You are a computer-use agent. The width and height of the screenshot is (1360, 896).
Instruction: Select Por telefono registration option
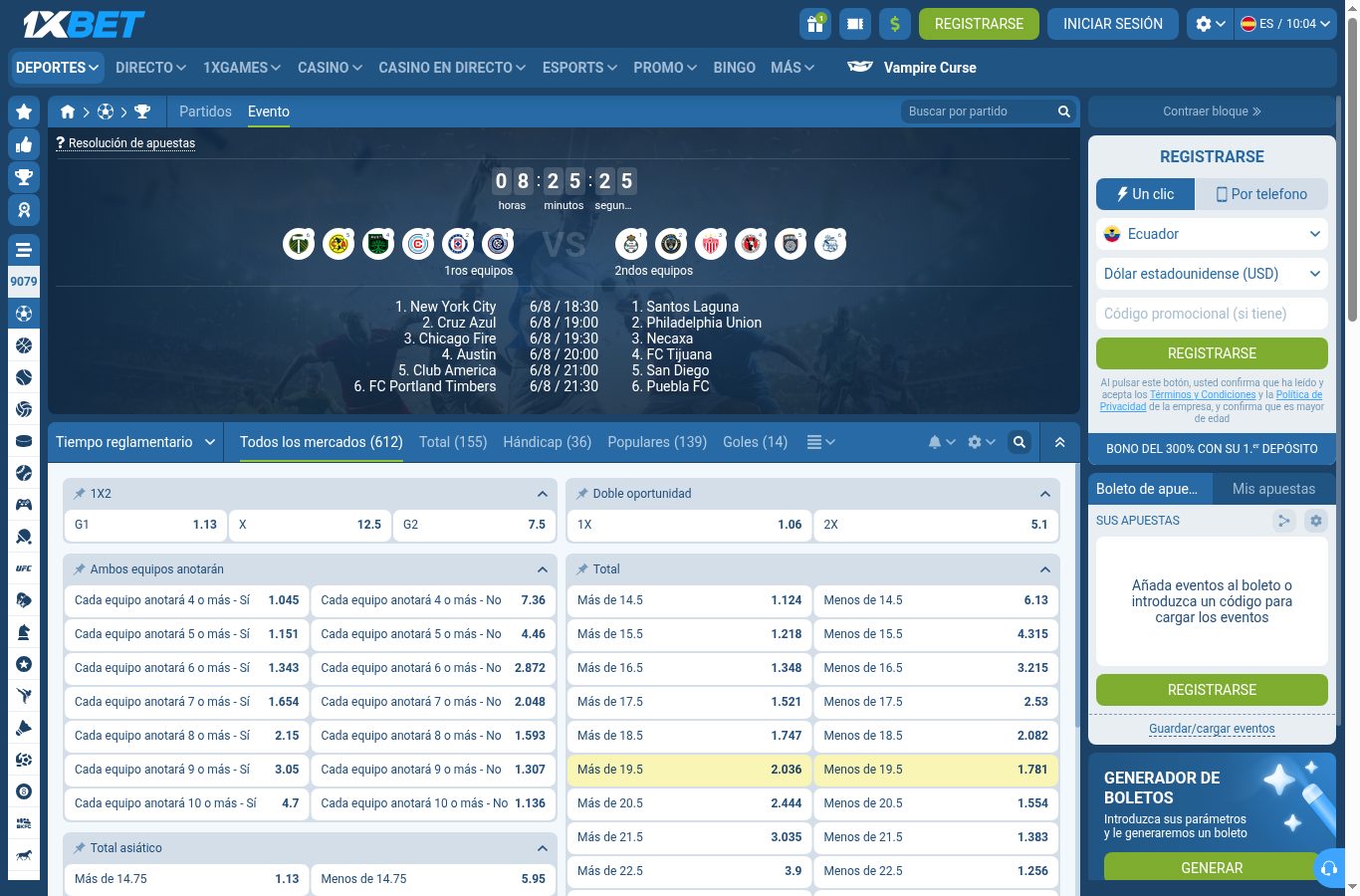(x=1261, y=194)
